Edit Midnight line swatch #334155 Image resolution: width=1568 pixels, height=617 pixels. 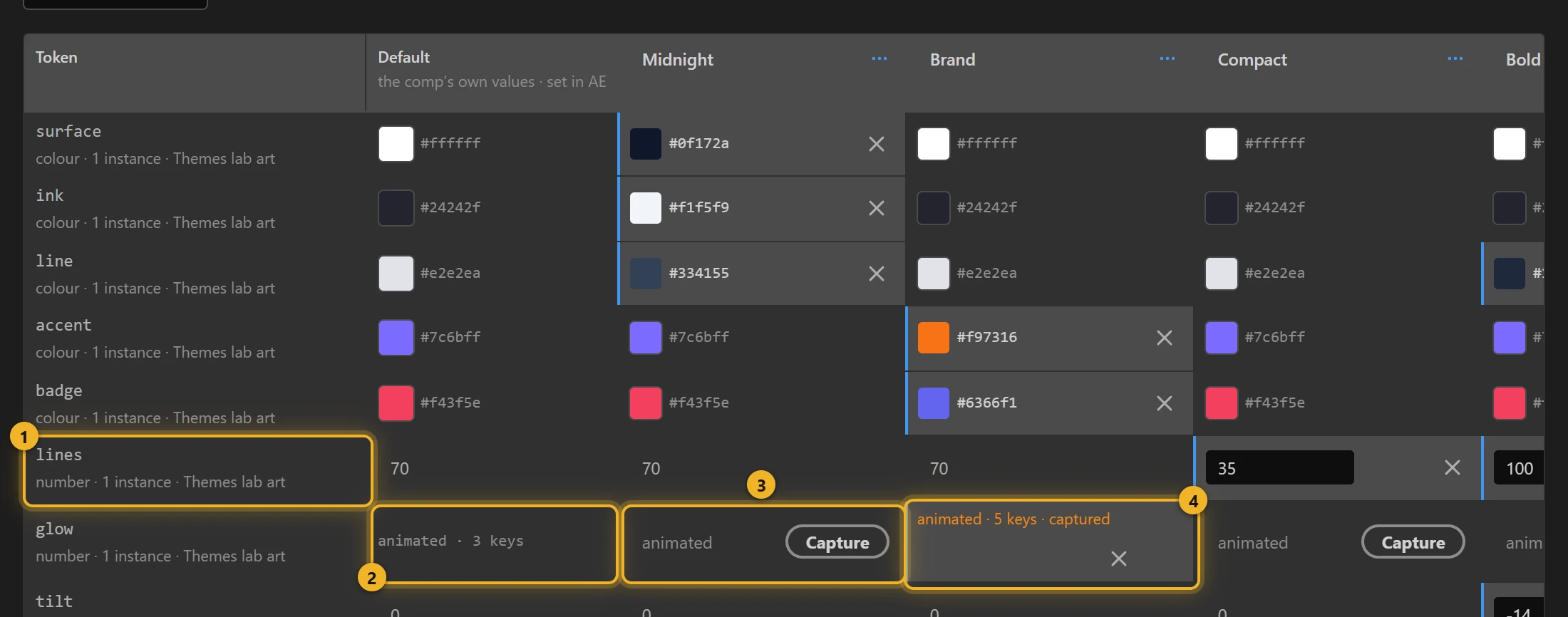tap(646, 274)
